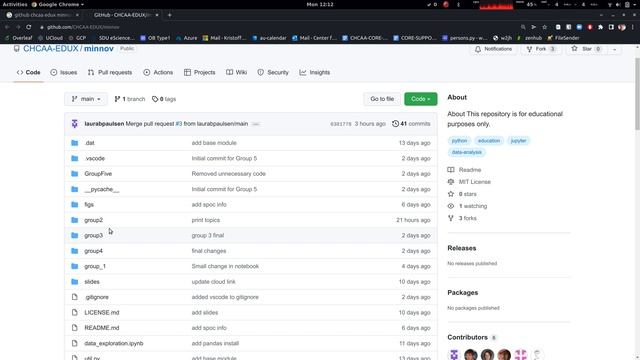Switch to the first github chcaa browser tab

[x=42, y=15]
